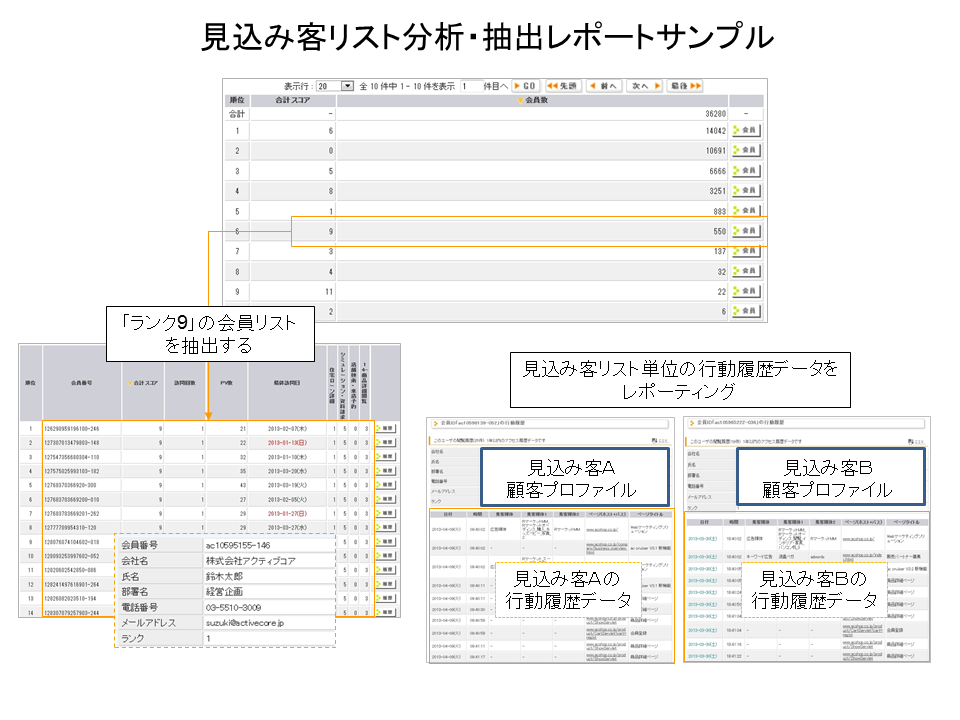960x720 pixels.
Task: Open 会員 list for the 32 members row
Action: tap(746, 271)
